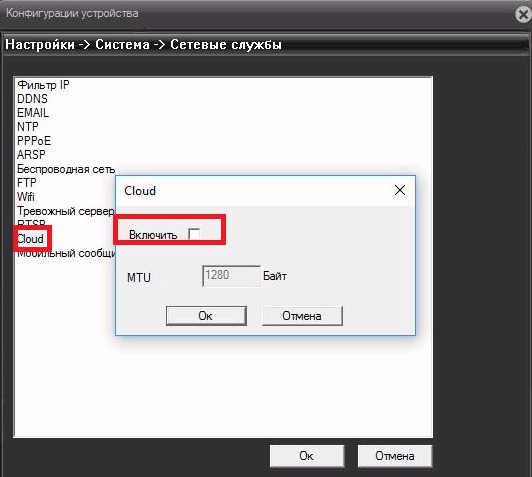Viewport: 532px width, 477px height.
Task: Select Тревожный сервер list entry
Action: coord(65,211)
